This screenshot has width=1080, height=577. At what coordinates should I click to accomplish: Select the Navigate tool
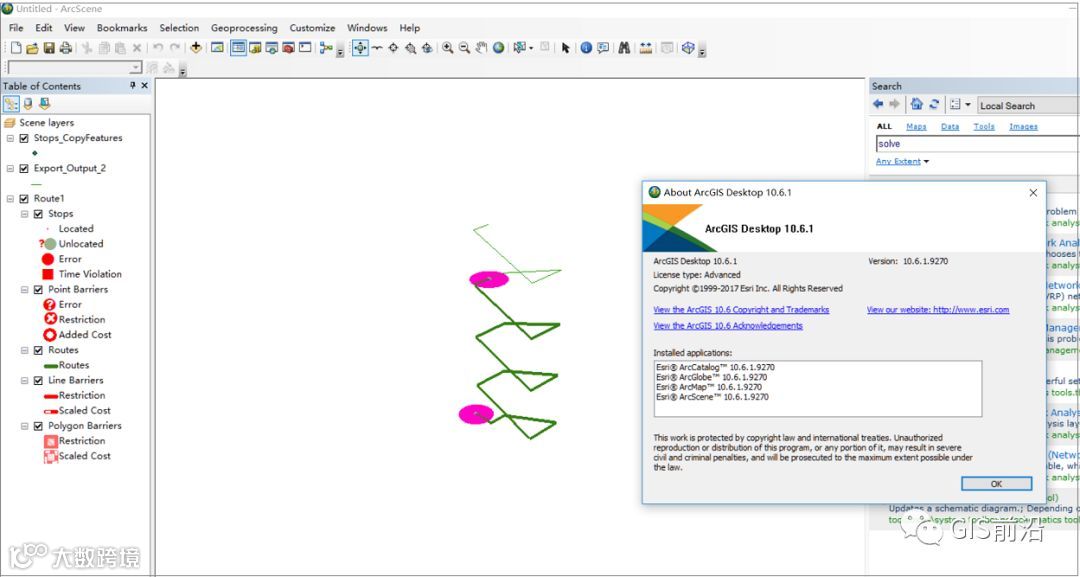360,48
